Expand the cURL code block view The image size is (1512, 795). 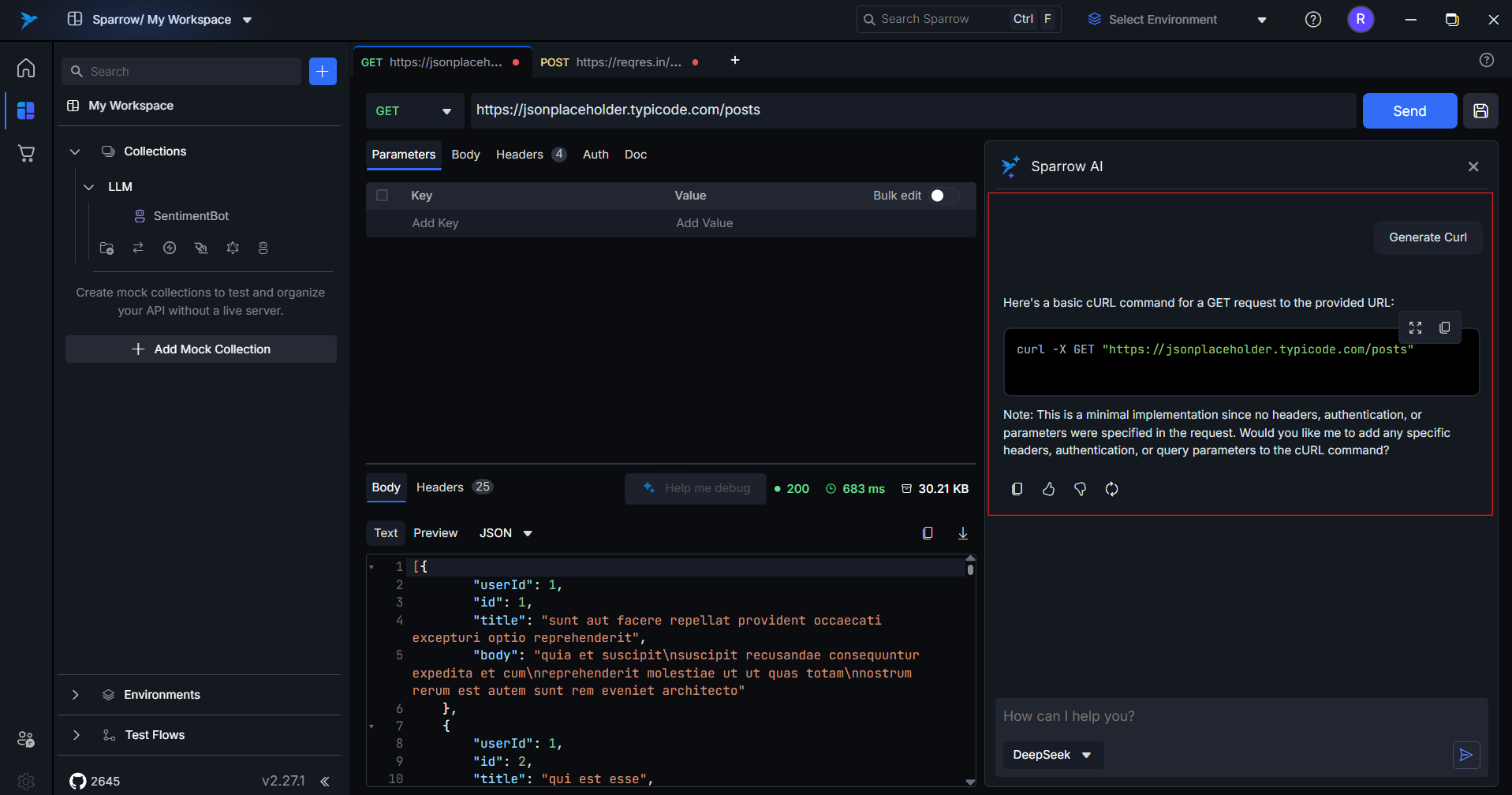1416,327
